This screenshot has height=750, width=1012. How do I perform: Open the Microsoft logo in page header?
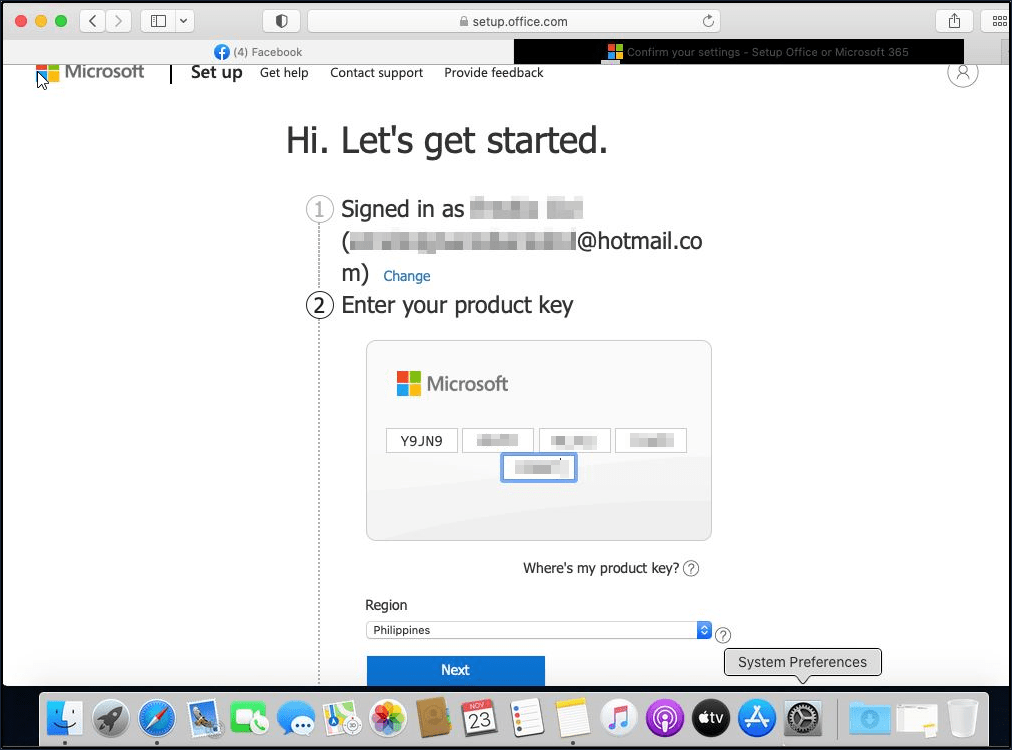pos(90,72)
